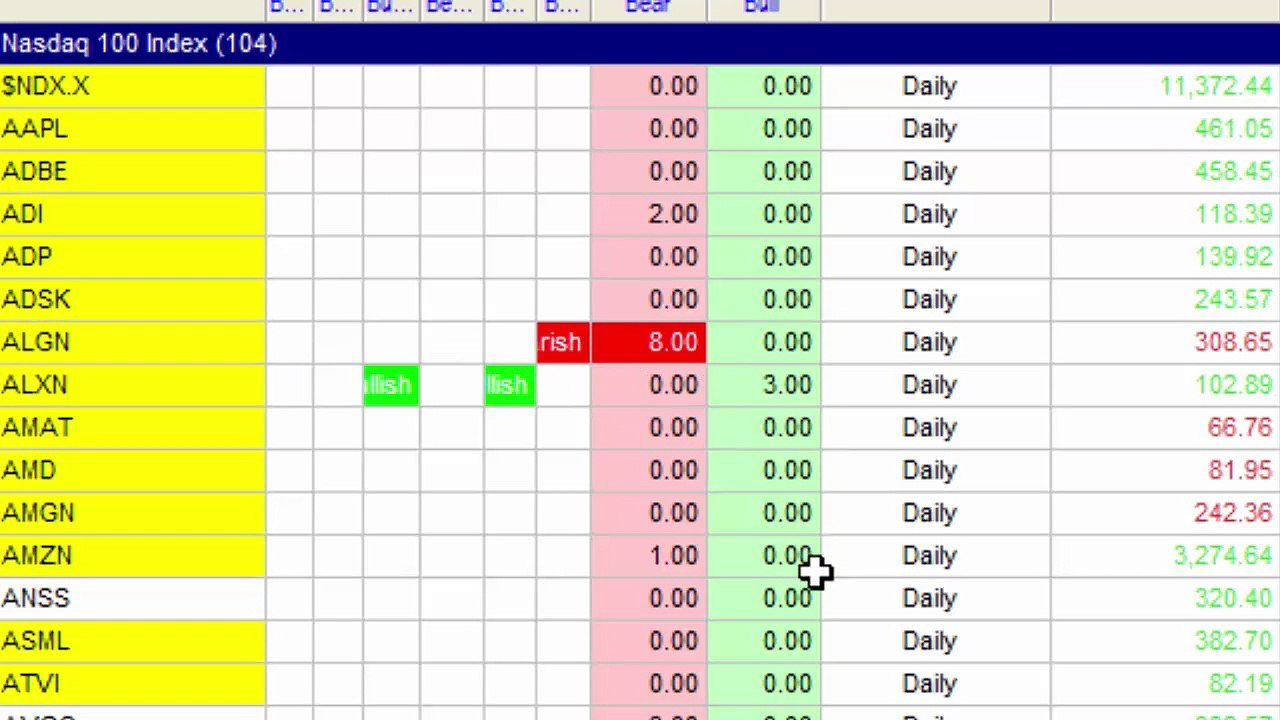Select the ATVI ticker symbol
Viewport: 1280px width, 720px height.
[x=31, y=684]
